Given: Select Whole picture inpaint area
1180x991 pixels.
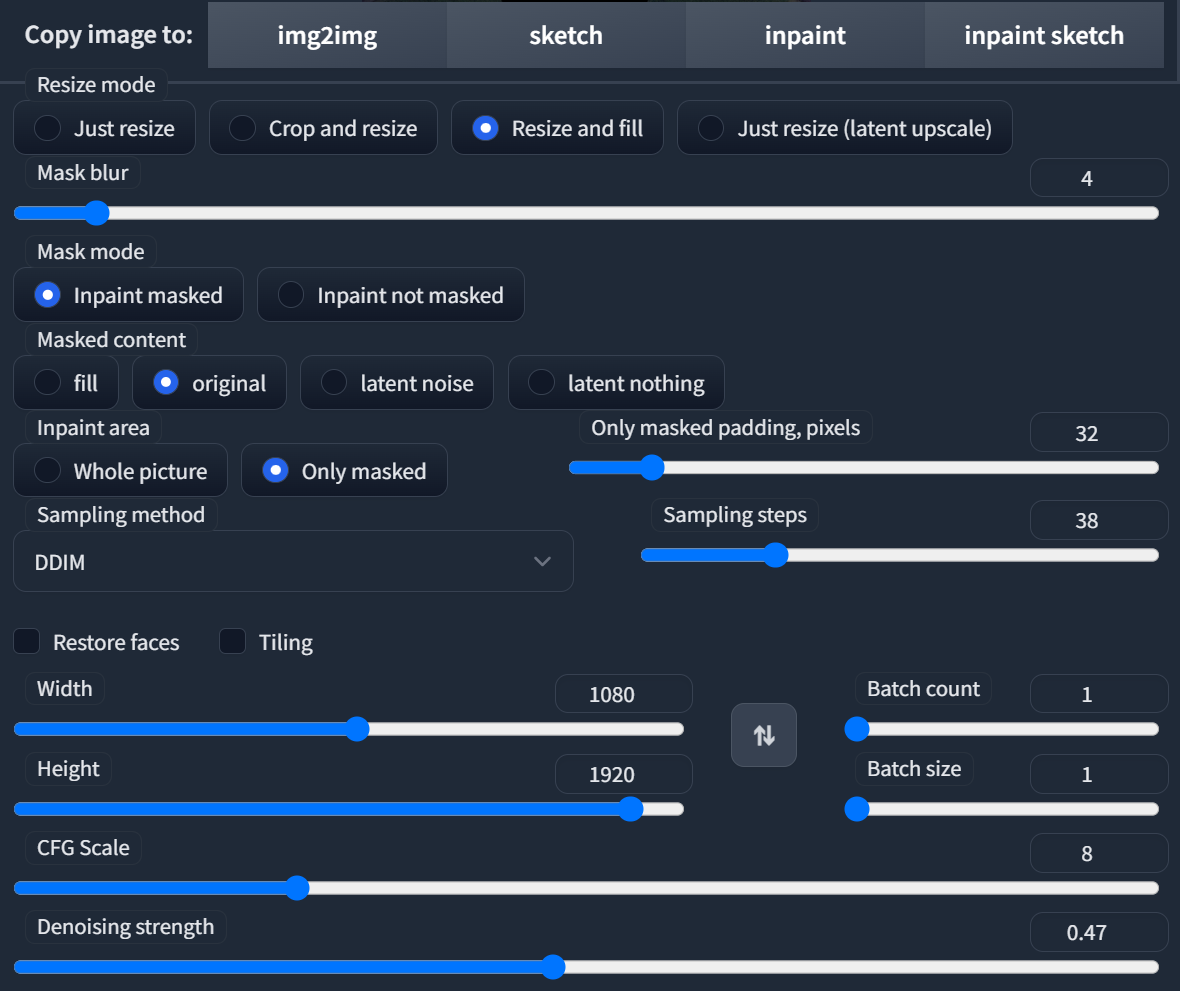Looking at the screenshot, I should pyautogui.click(x=120, y=470).
